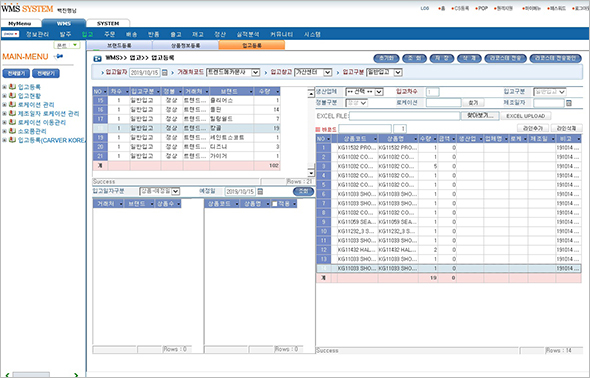Screen dimensions: 590x378
Task: Select product row 12 KG11432 HAL
Action: click(x=449, y=250)
